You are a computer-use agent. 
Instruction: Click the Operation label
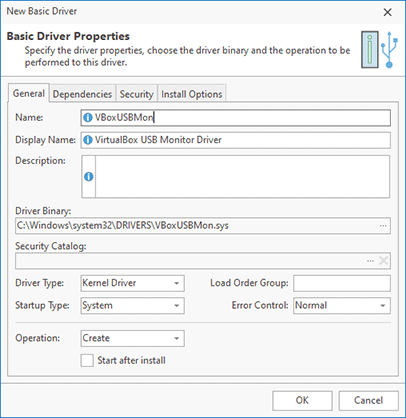[38, 338]
